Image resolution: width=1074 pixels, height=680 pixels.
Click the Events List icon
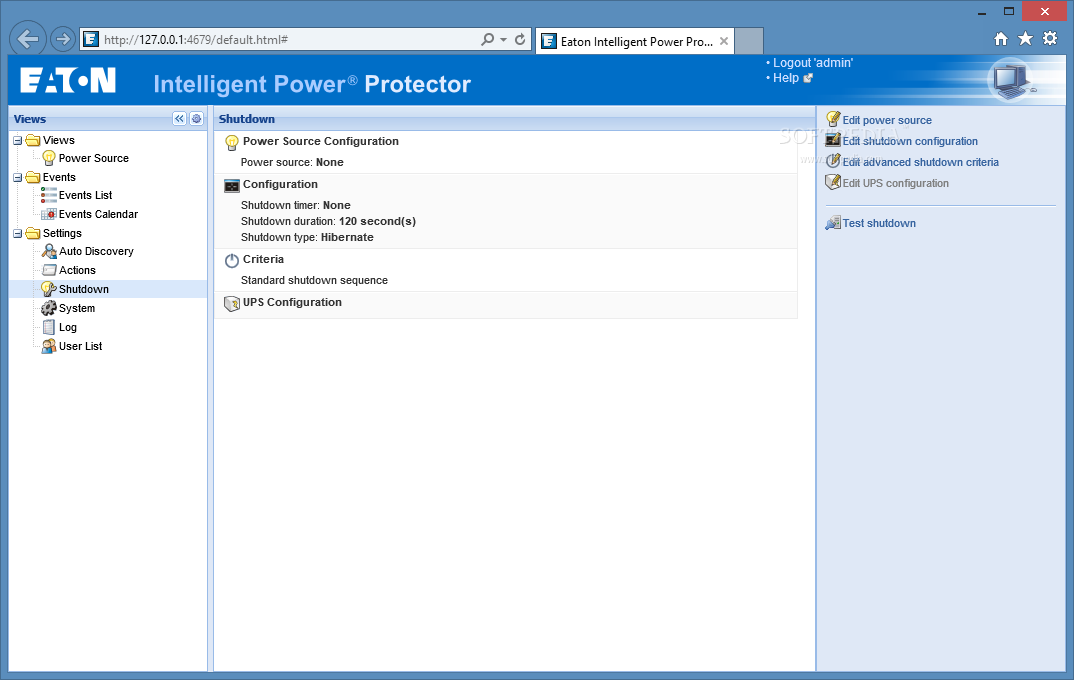pyautogui.click(x=49, y=195)
